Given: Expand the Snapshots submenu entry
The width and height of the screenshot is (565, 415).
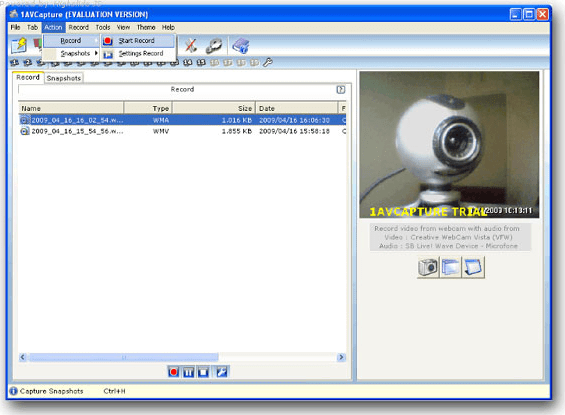Looking at the screenshot, I should pos(71,54).
